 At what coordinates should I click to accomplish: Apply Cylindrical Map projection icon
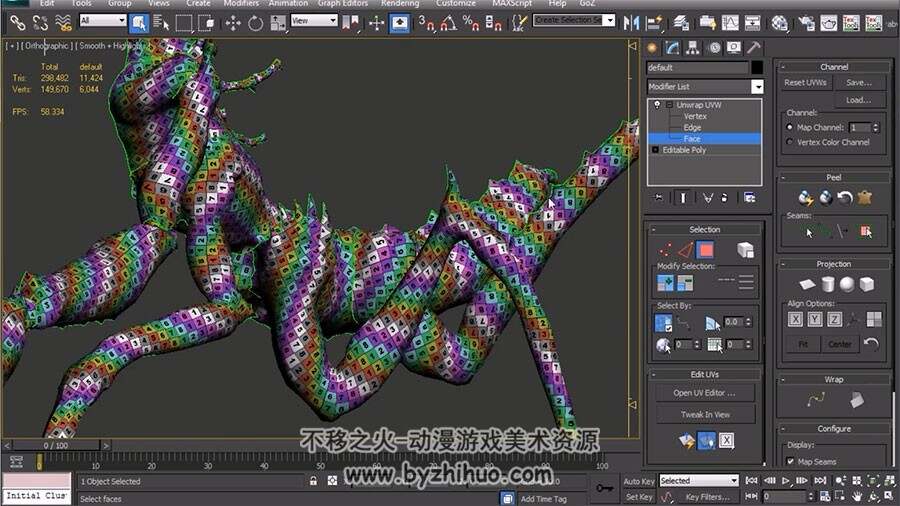tap(827, 285)
